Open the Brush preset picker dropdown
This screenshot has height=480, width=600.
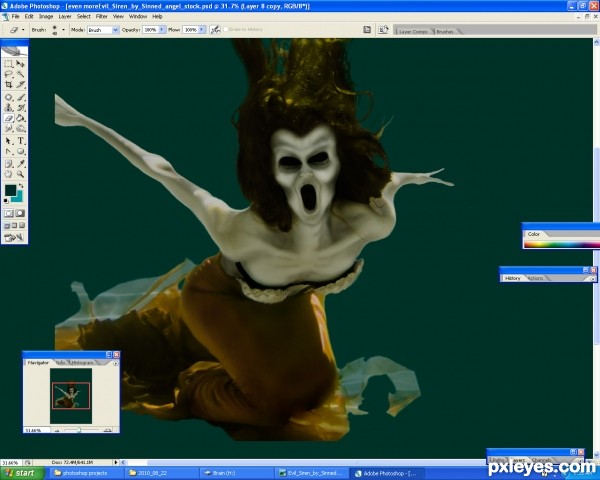pyautogui.click(x=63, y=29)
